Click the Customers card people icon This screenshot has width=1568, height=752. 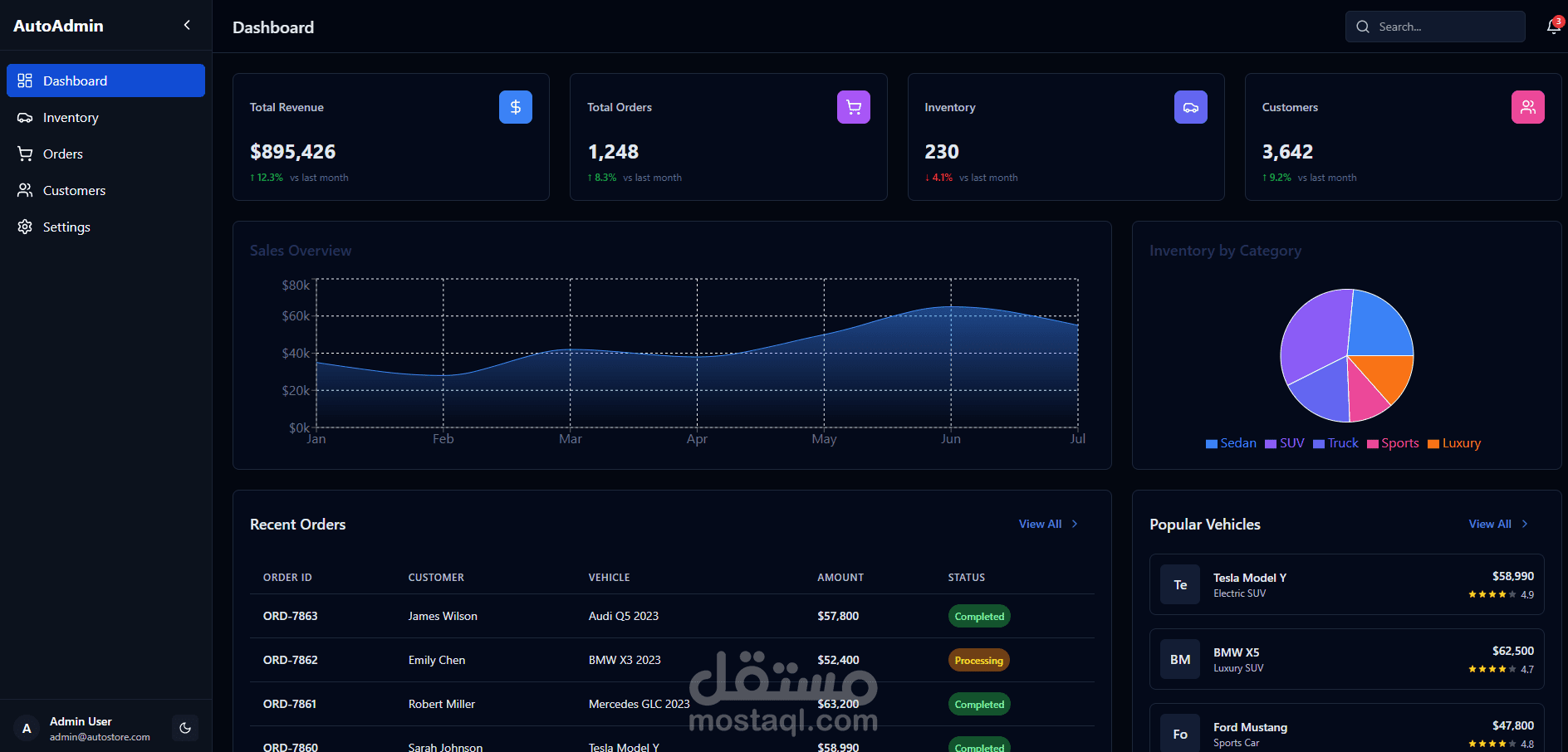(x=1528, y=107)
